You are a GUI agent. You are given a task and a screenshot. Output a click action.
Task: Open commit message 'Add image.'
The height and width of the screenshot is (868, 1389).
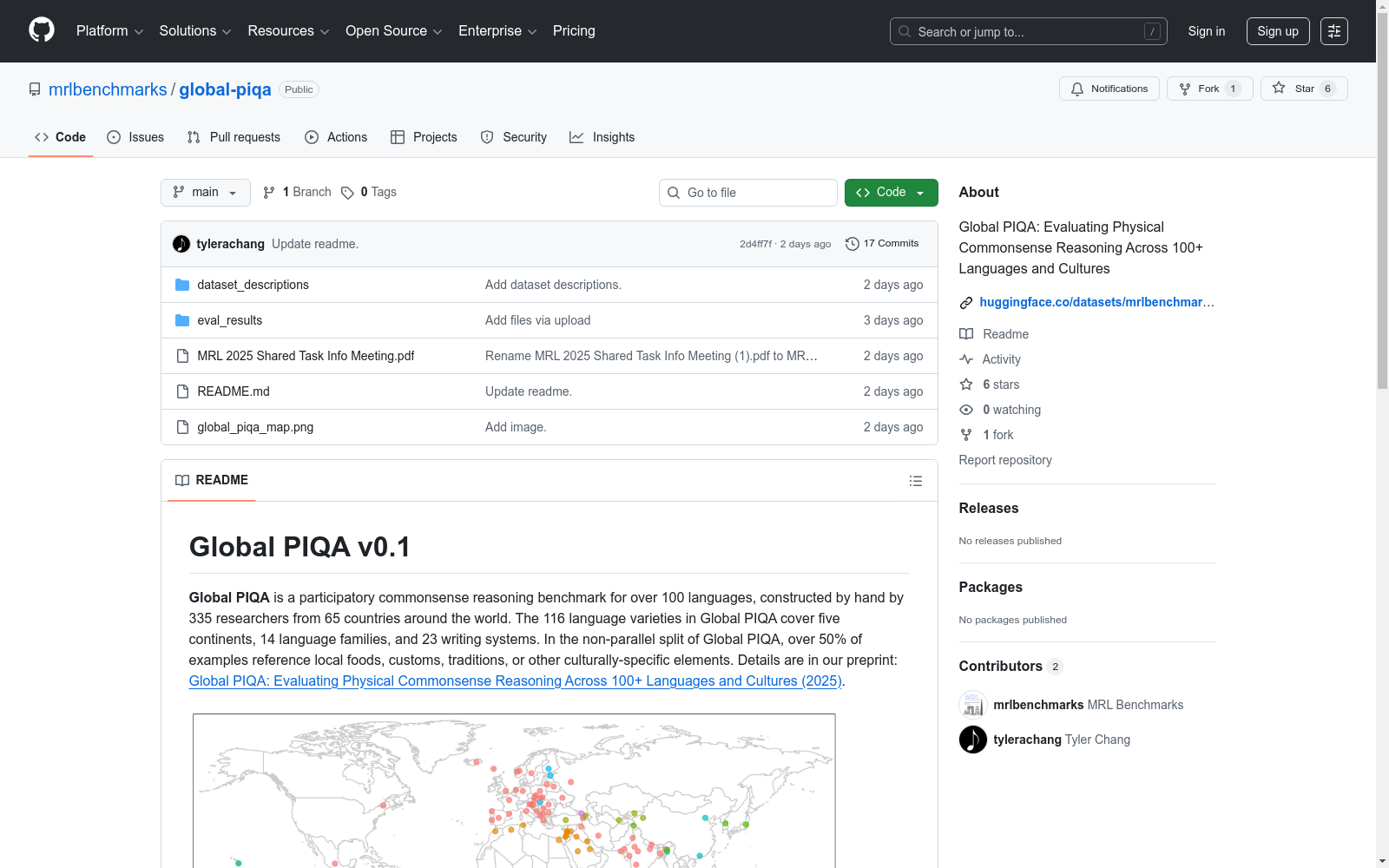point(516,427)
